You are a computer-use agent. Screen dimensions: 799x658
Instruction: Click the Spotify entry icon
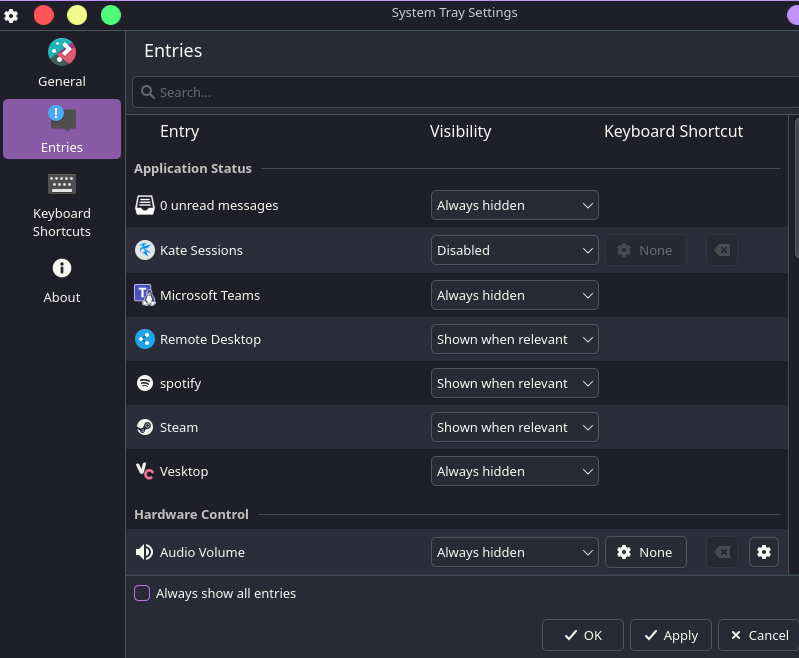coord(144,383)
